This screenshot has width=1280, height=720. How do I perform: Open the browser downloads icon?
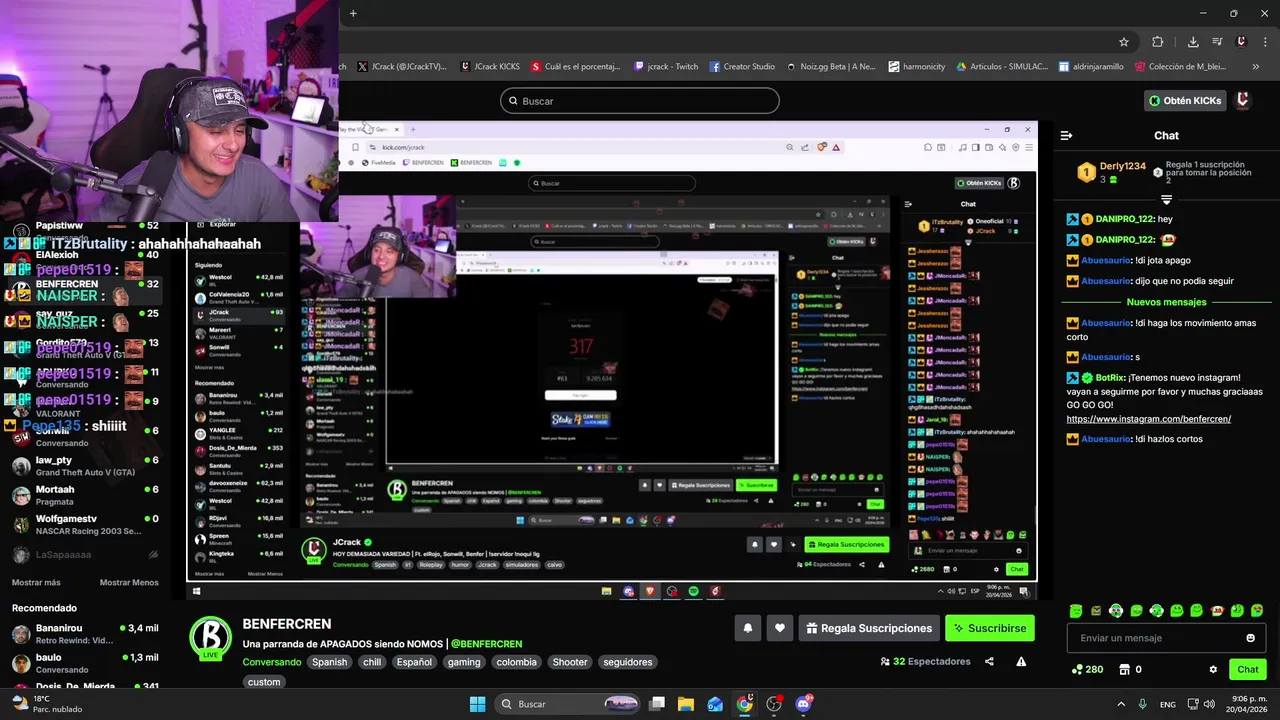1193,42
